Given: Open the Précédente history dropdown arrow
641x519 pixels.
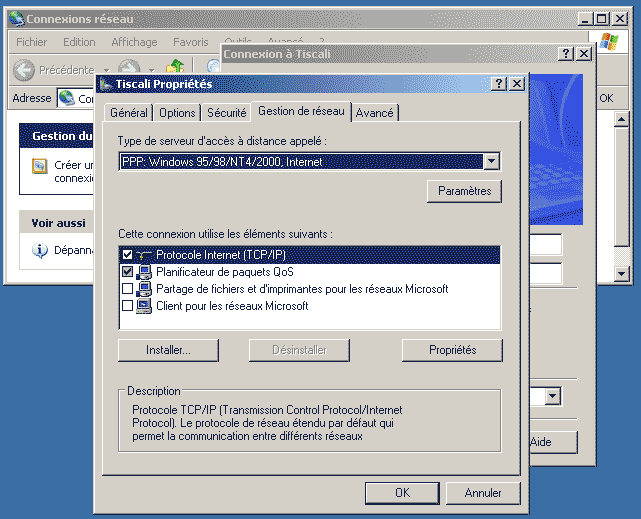Looking at the screenshot, I should [x=107, y=70].
